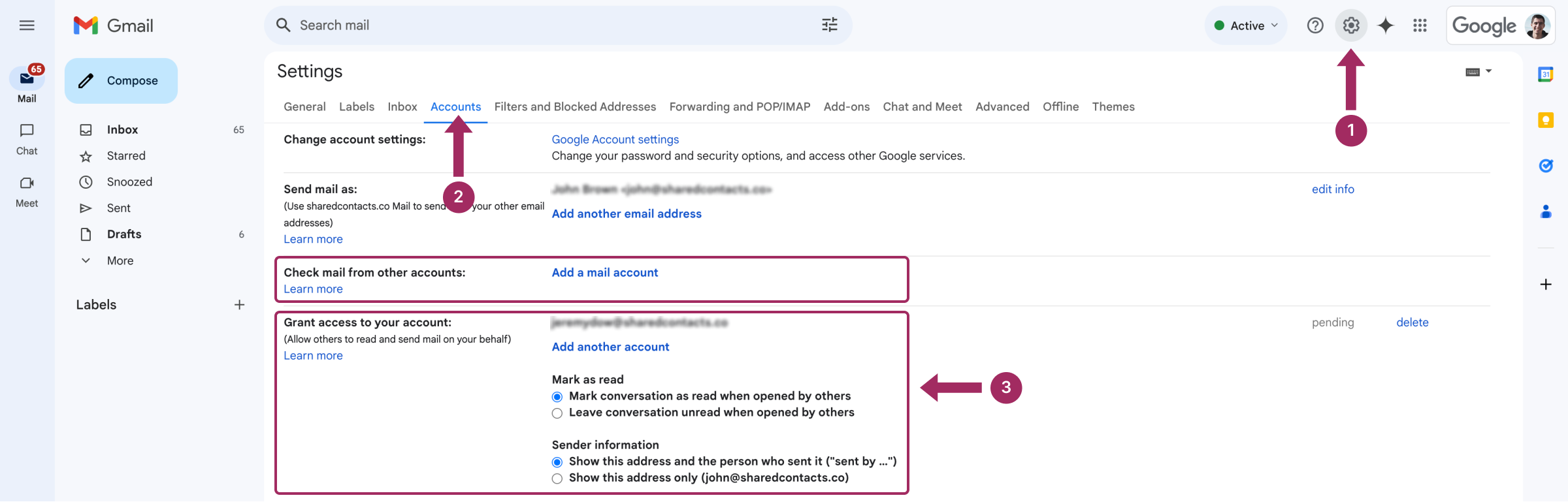The image size is (1568, 502).
Task: Click edit info link
Action: coord(1333,189)
